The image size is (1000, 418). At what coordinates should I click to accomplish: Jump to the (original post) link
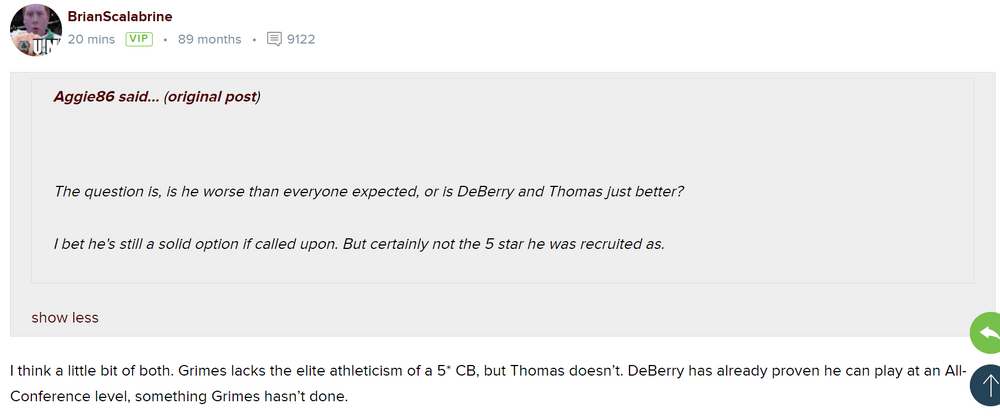[x=212, y=97]
